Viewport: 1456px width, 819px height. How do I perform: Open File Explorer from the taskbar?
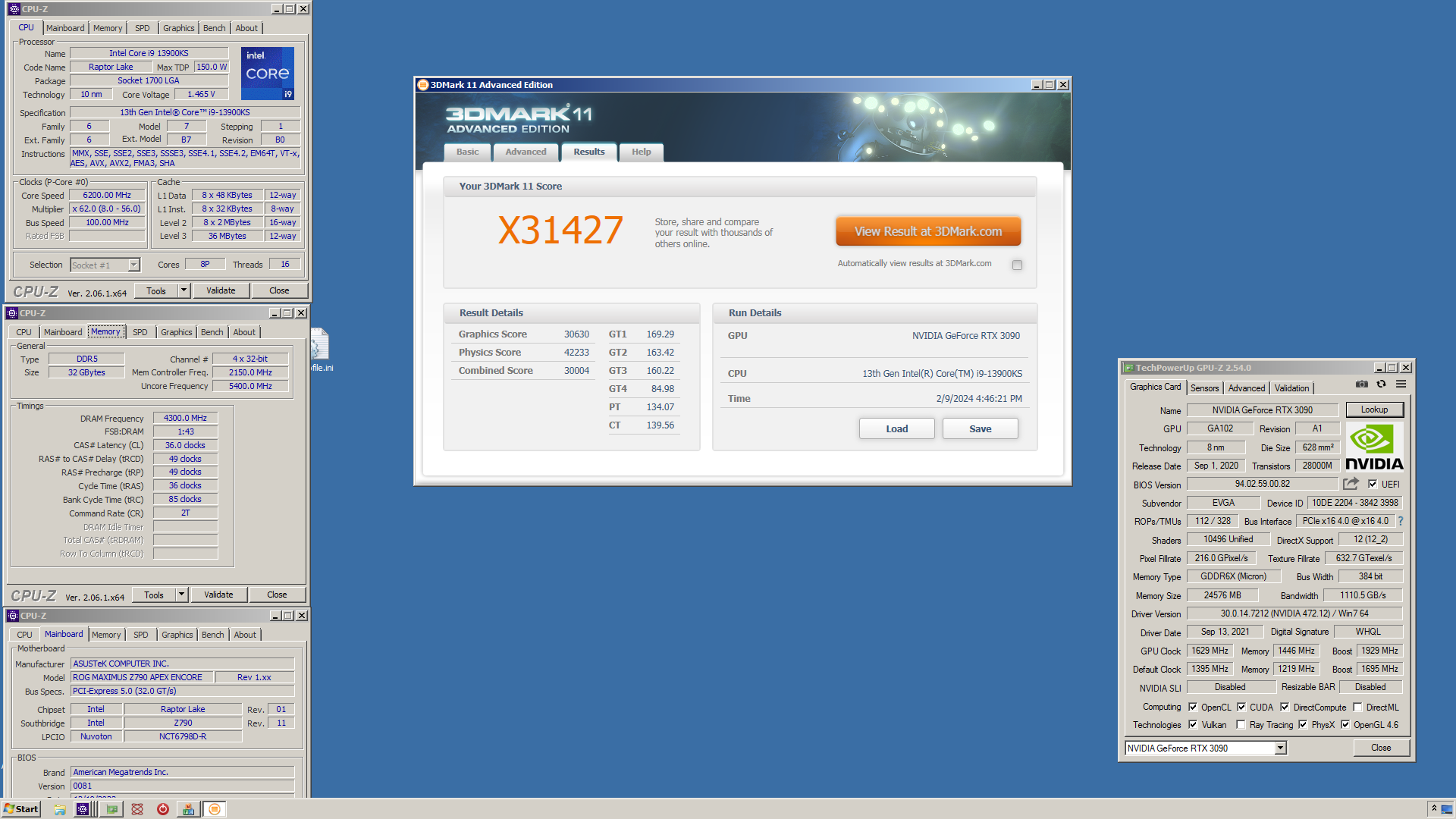pyautogui.click(x=59, y=809)
